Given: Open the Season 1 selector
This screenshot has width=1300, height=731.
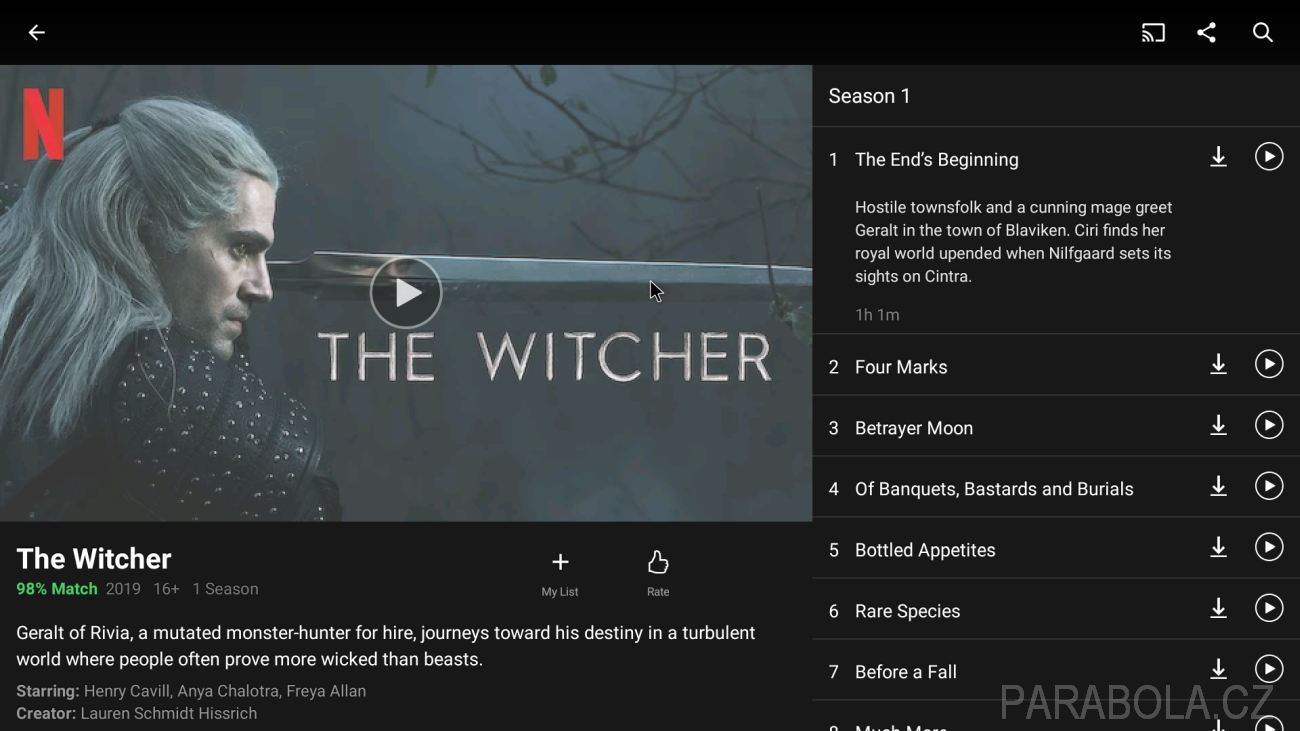Looking at the screenshot, I should pyautogui.click(x=870, y=96).
